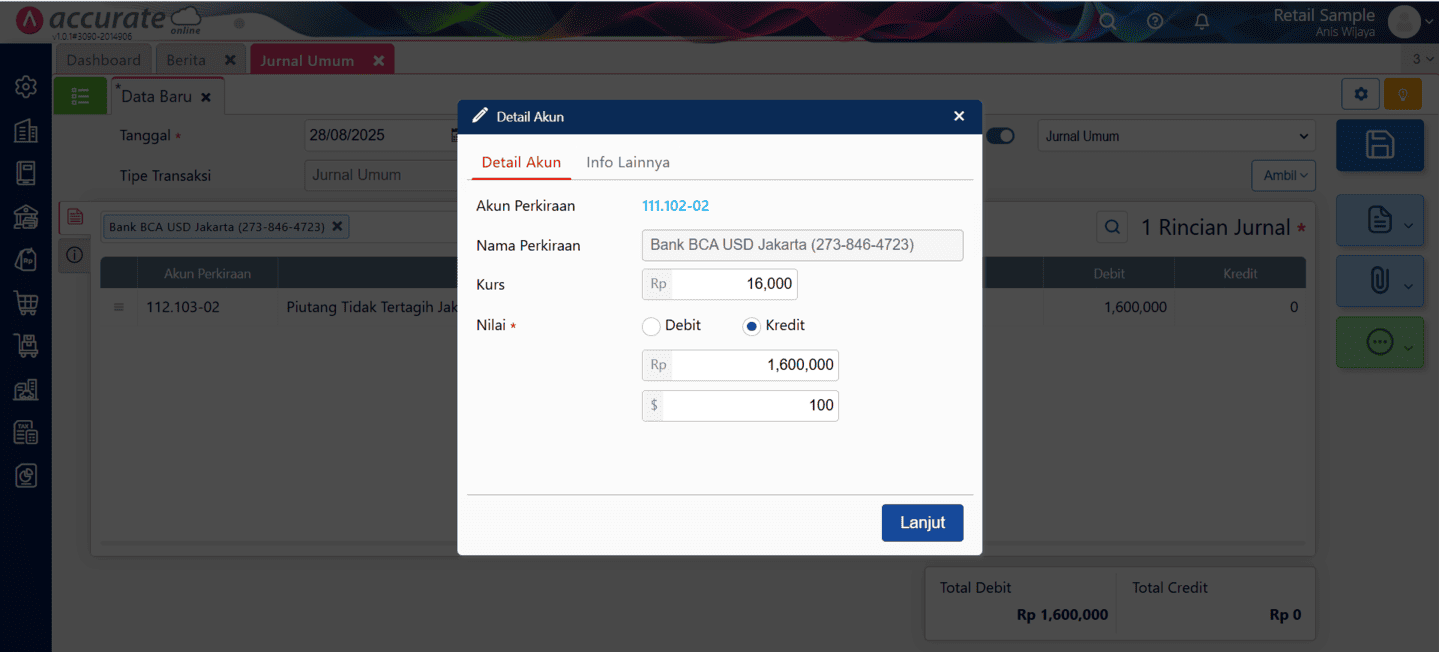Click the Lanjut button
Viewport: 1439px width, 652px height.
(x=922, y=523)
